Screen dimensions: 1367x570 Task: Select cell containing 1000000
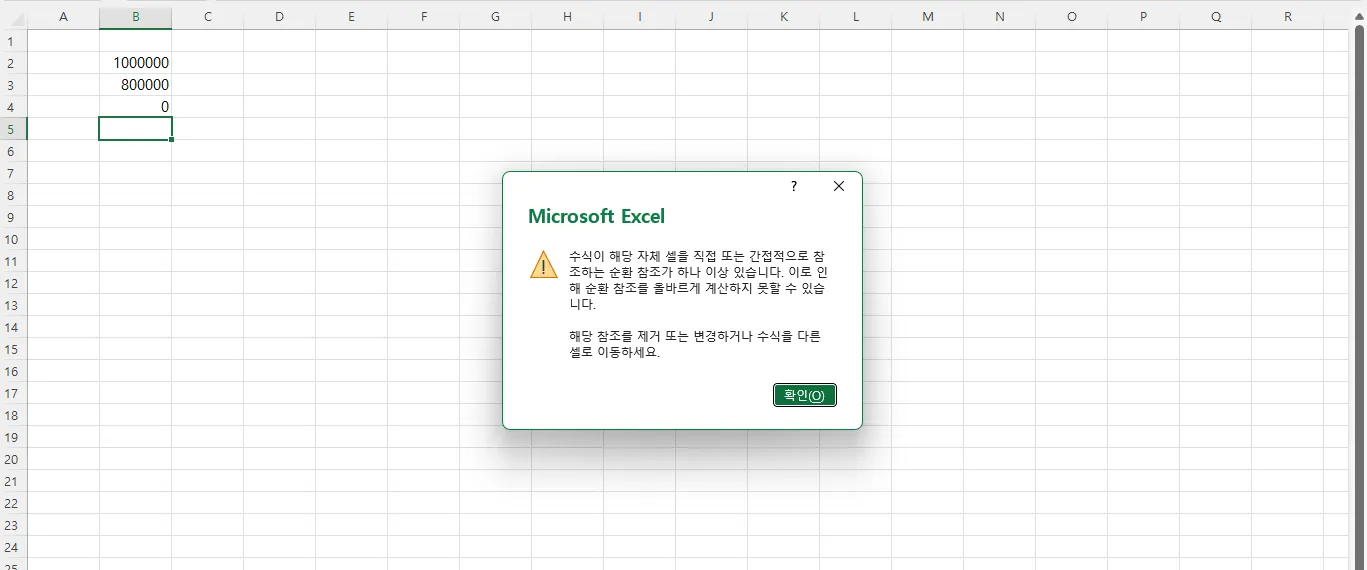[x=135, y=63]
